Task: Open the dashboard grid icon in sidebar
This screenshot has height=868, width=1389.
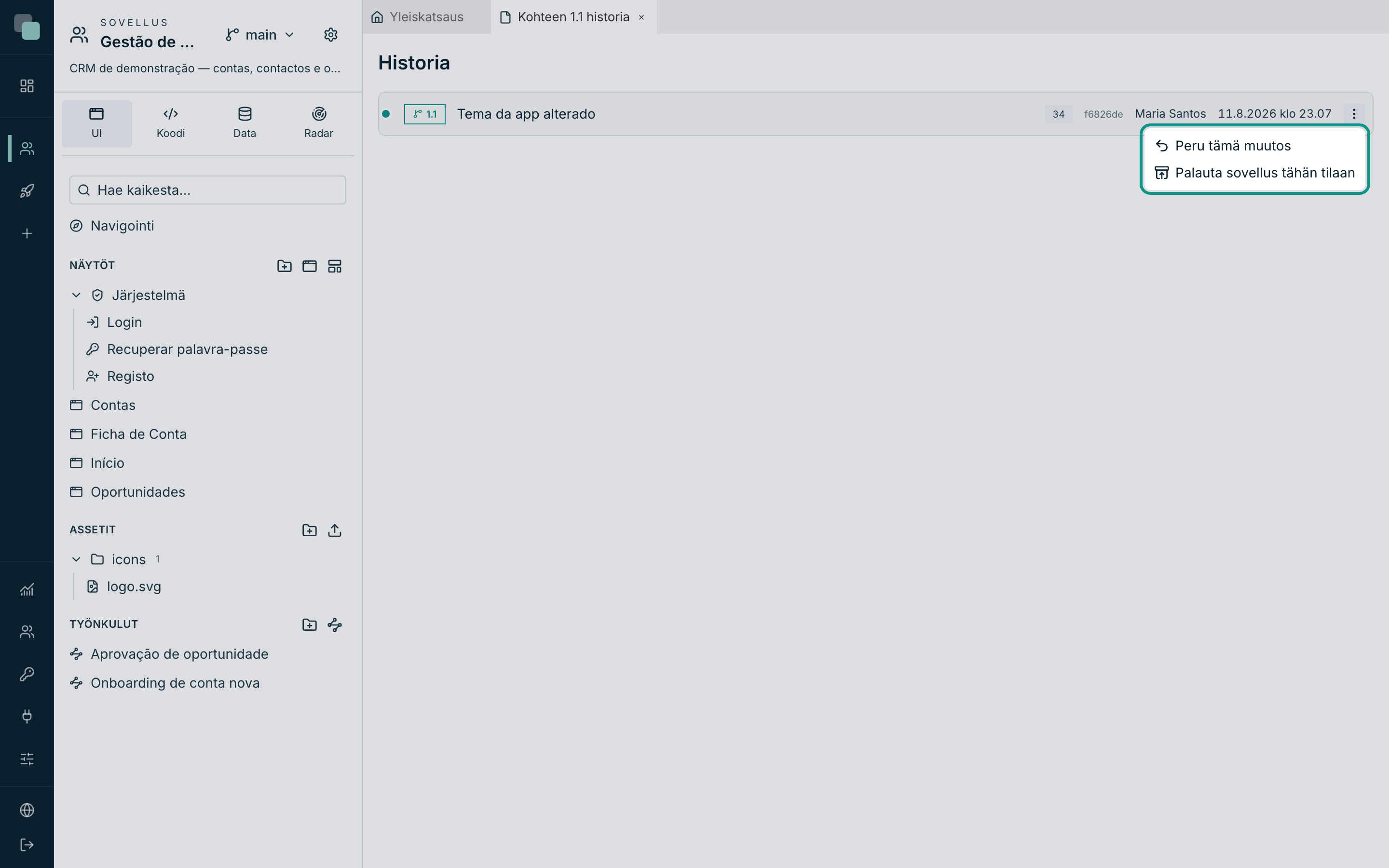Action: (27, 86)
